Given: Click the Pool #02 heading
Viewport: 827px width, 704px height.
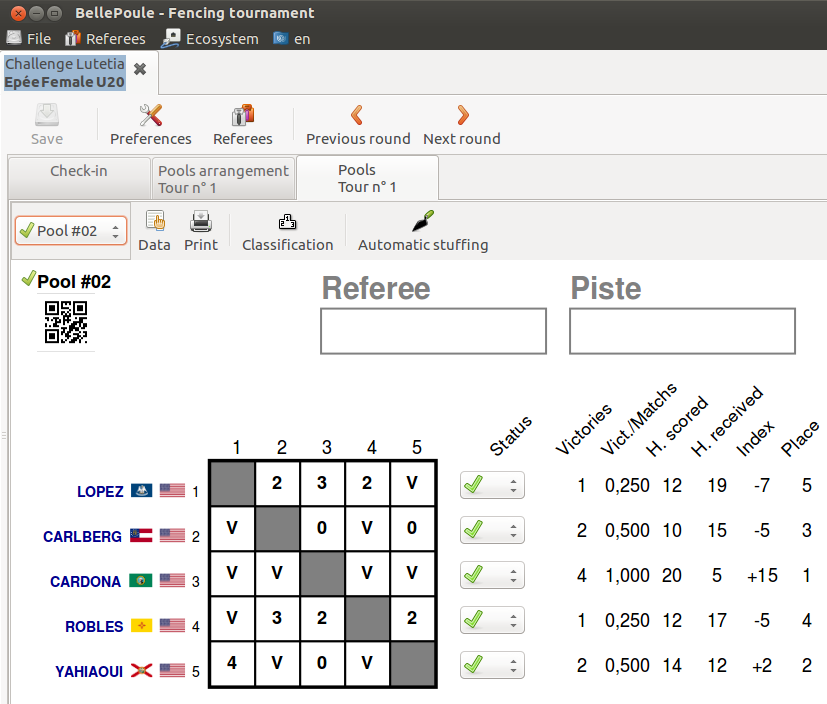Looking at the screenshot, I should (x=74, y=282).
